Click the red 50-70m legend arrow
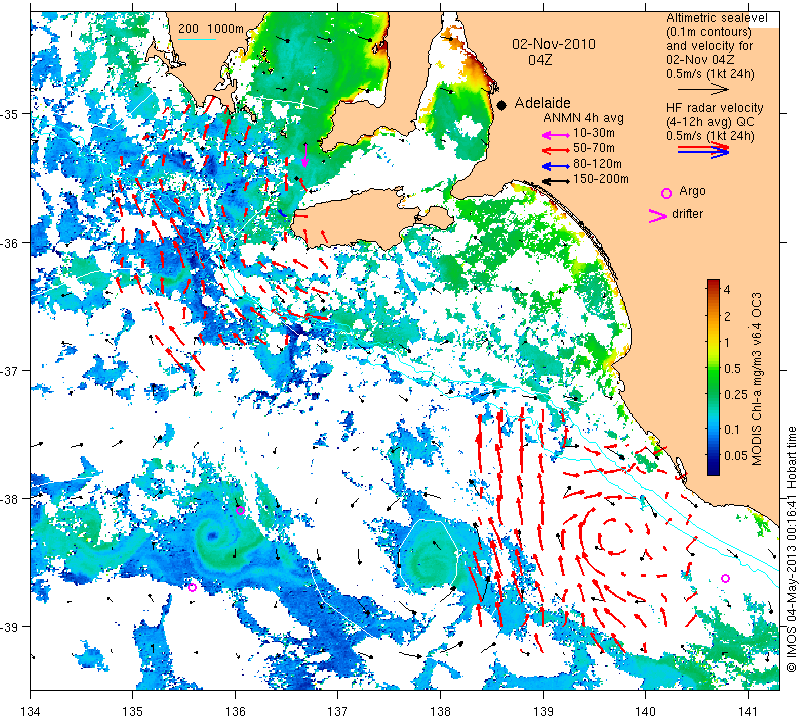 [556, 150]
